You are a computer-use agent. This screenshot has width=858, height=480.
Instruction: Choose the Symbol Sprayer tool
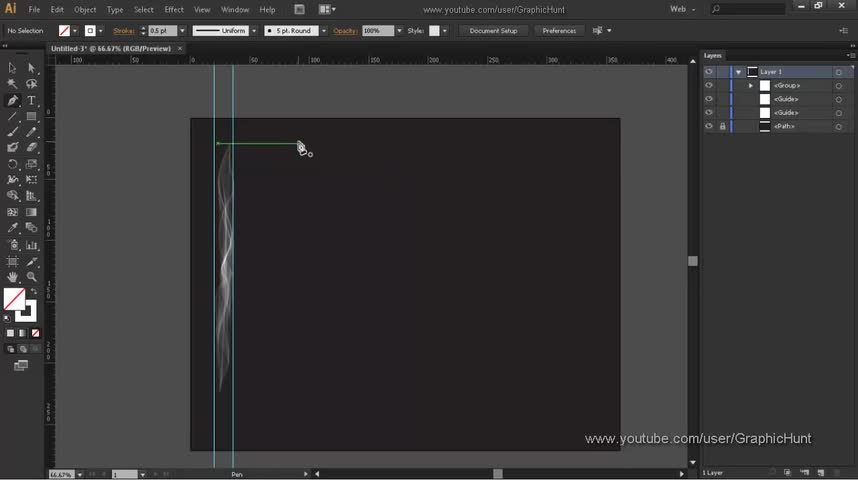(x=12, y=245)
